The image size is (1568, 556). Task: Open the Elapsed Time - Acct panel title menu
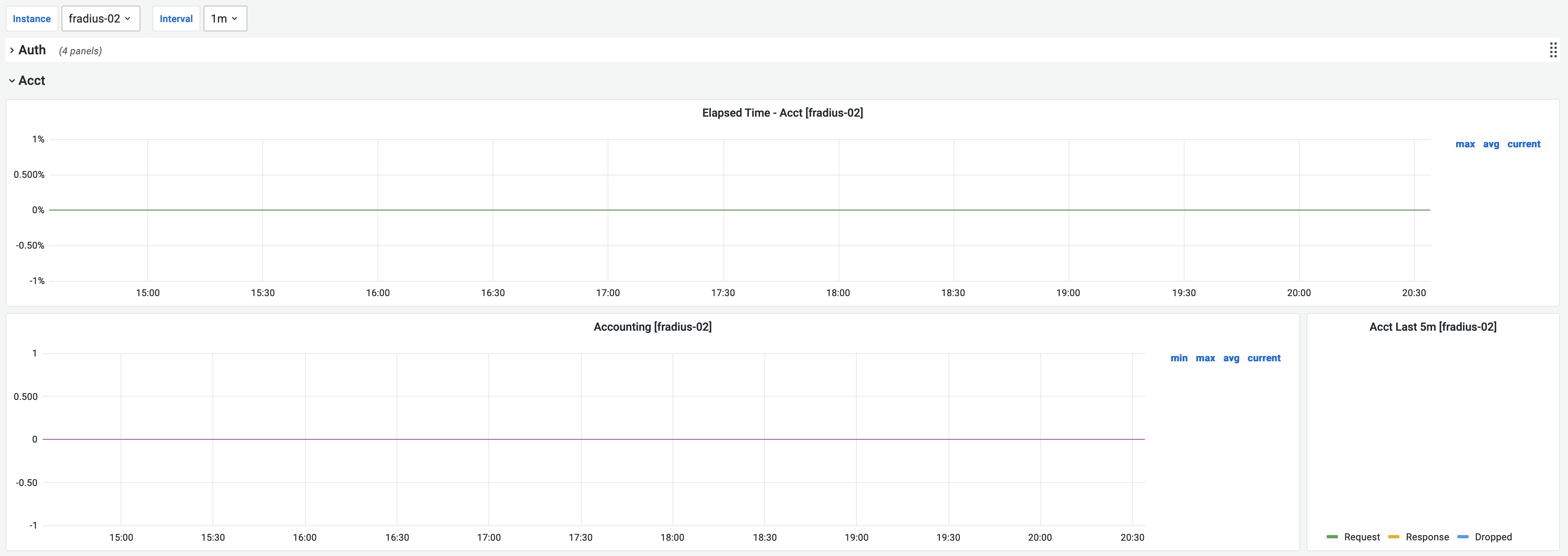click(x=782, y=113)
